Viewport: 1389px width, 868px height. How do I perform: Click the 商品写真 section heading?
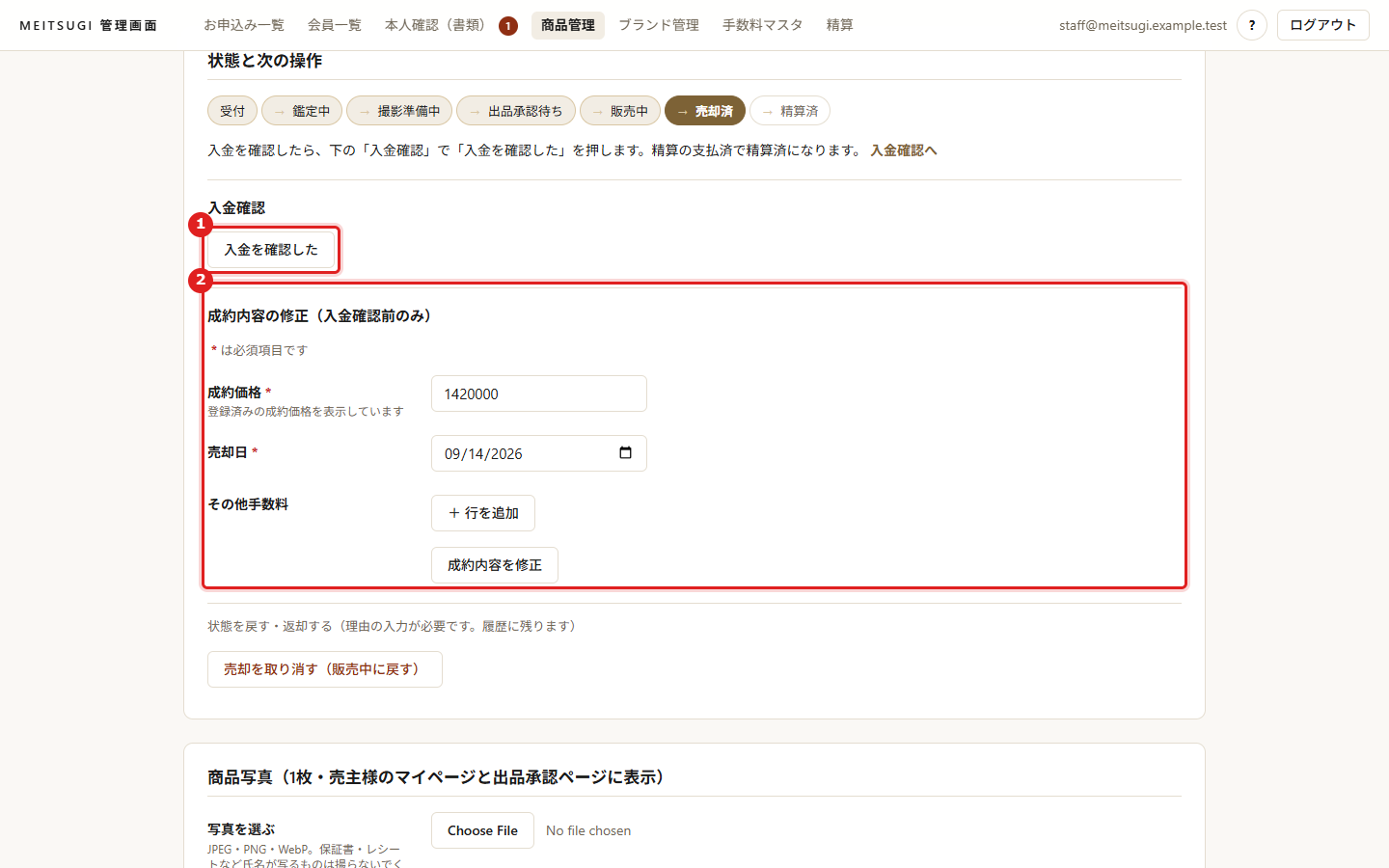436,777
